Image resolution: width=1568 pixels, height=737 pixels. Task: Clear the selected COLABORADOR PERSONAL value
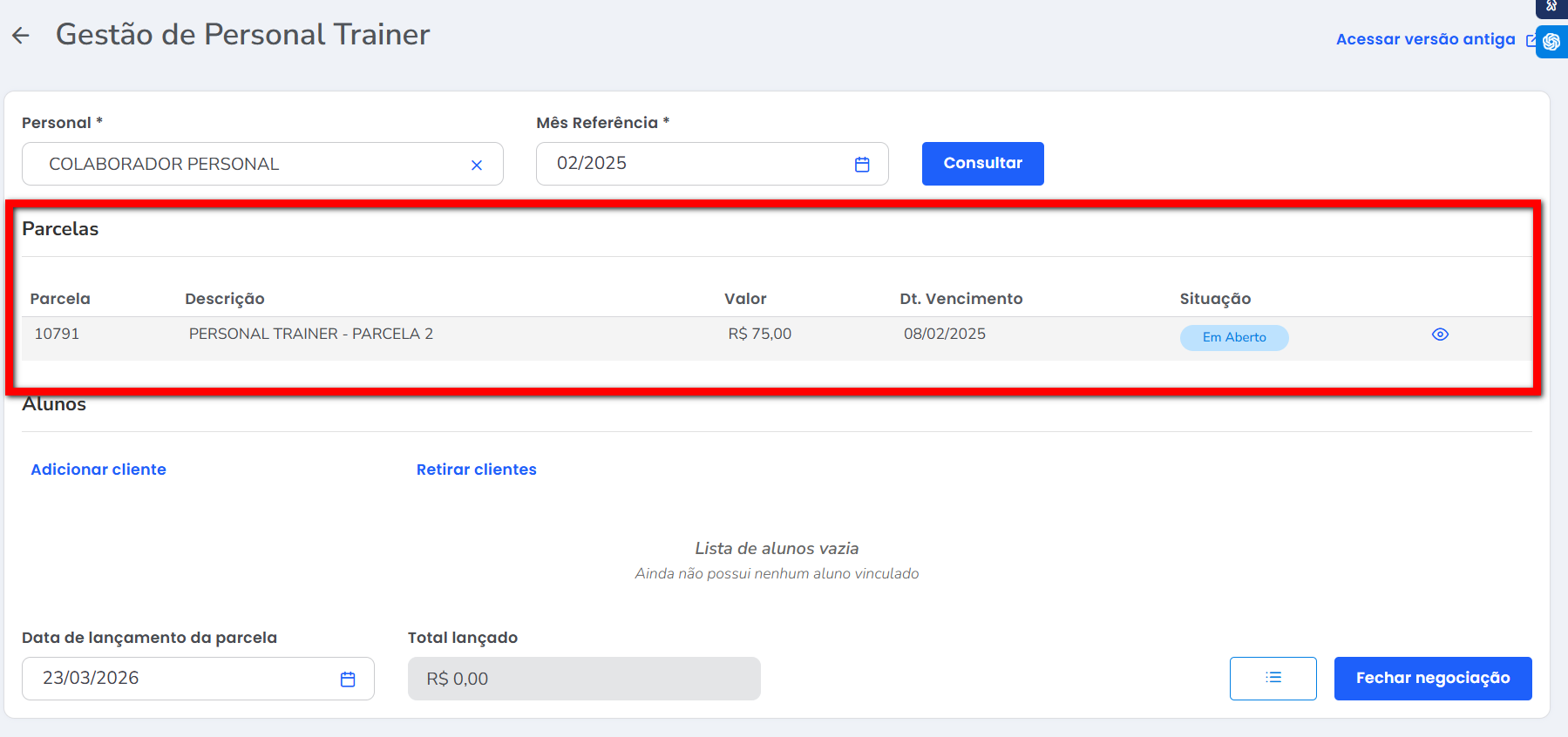point(477,165)
